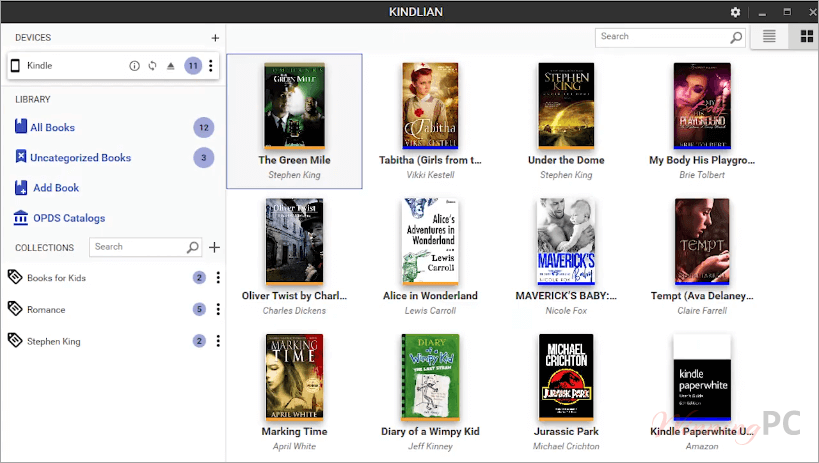Select Maverick's Baby book cover
Image resolution: width=819 pixels, height=463 pixels.
coord(566,241)
